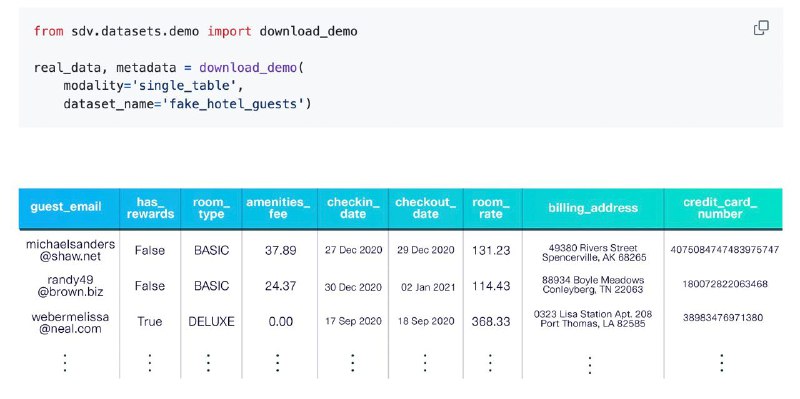
Task: Click the amenities fee 24.37 cell
Action: point(280,286)
